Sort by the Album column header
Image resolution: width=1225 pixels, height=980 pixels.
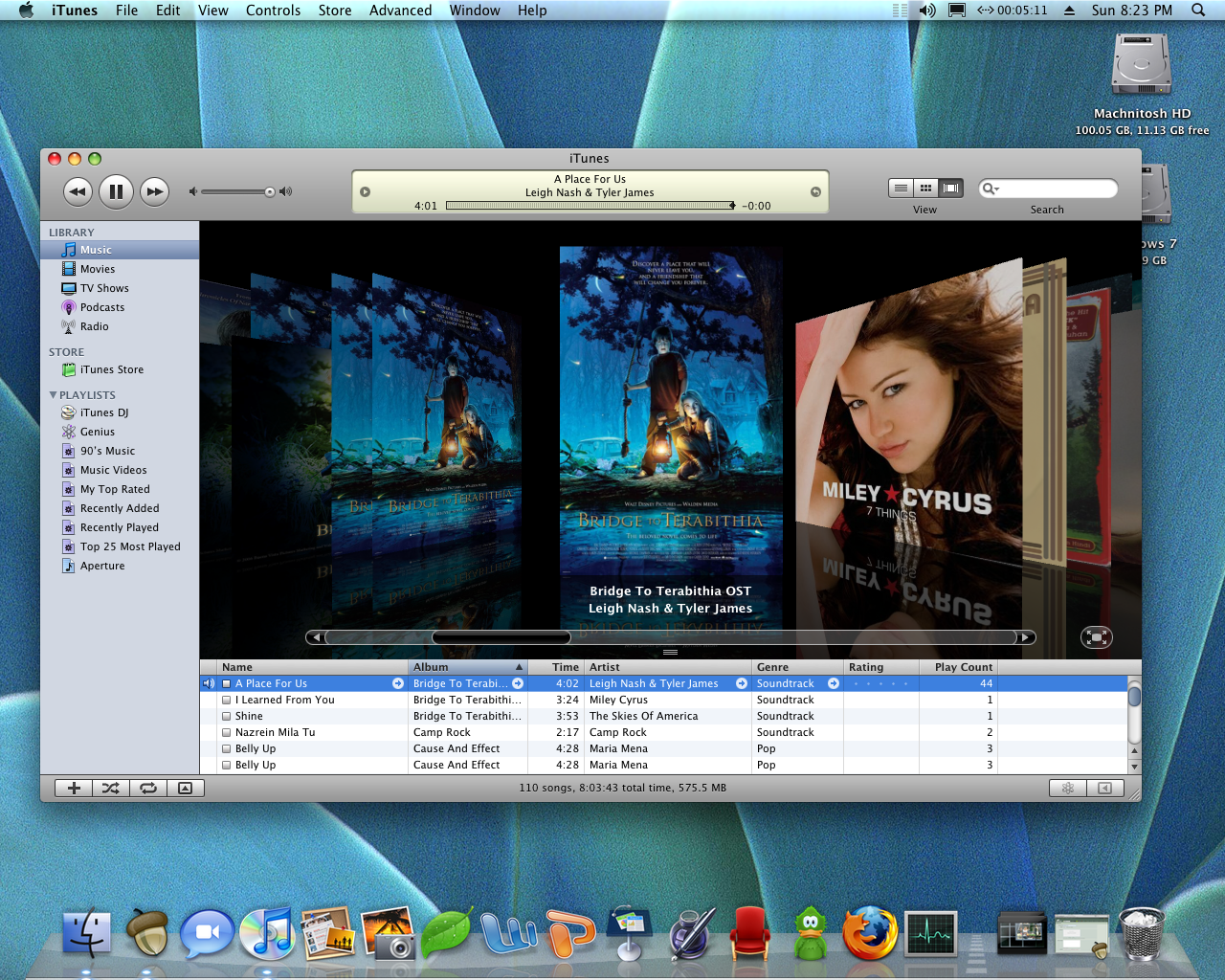click(468, 667)
